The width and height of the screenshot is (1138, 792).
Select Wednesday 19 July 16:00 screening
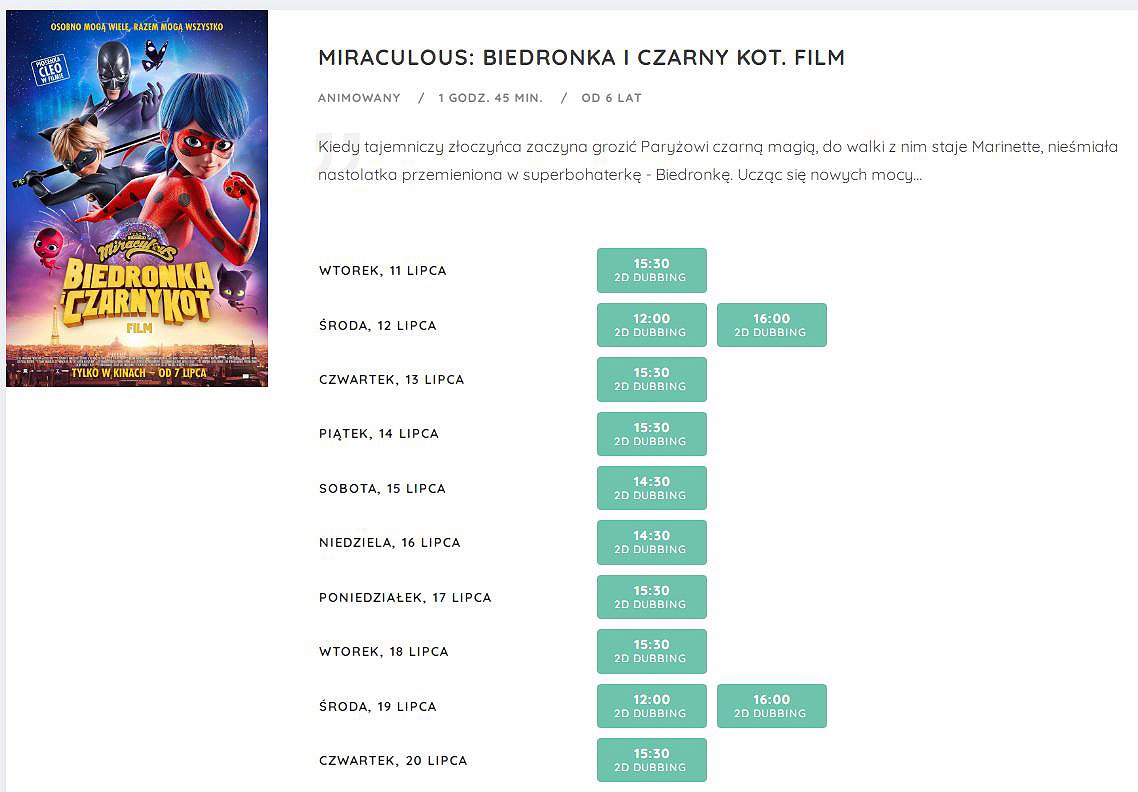(x=771, y=706)
